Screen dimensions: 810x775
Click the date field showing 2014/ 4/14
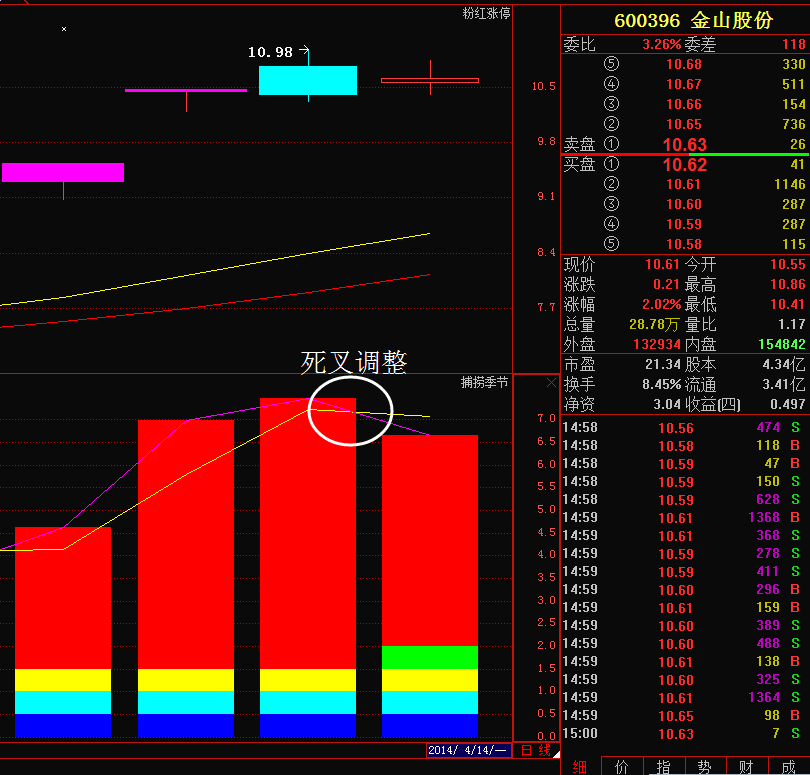tap(469, 750)
